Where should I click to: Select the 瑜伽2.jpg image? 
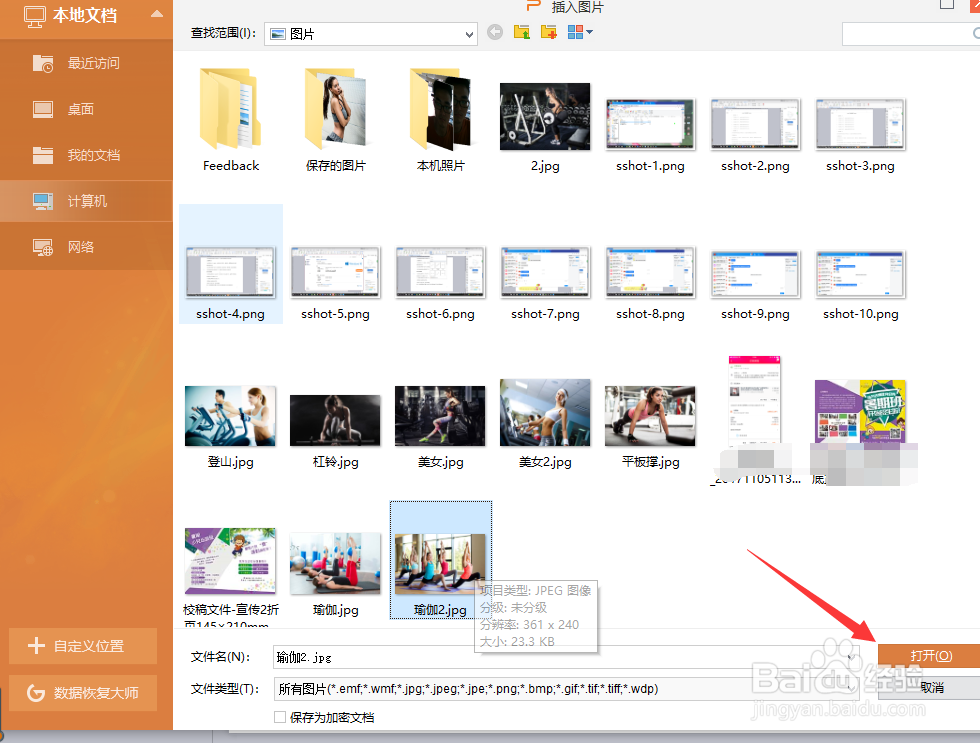pos(441,561)
